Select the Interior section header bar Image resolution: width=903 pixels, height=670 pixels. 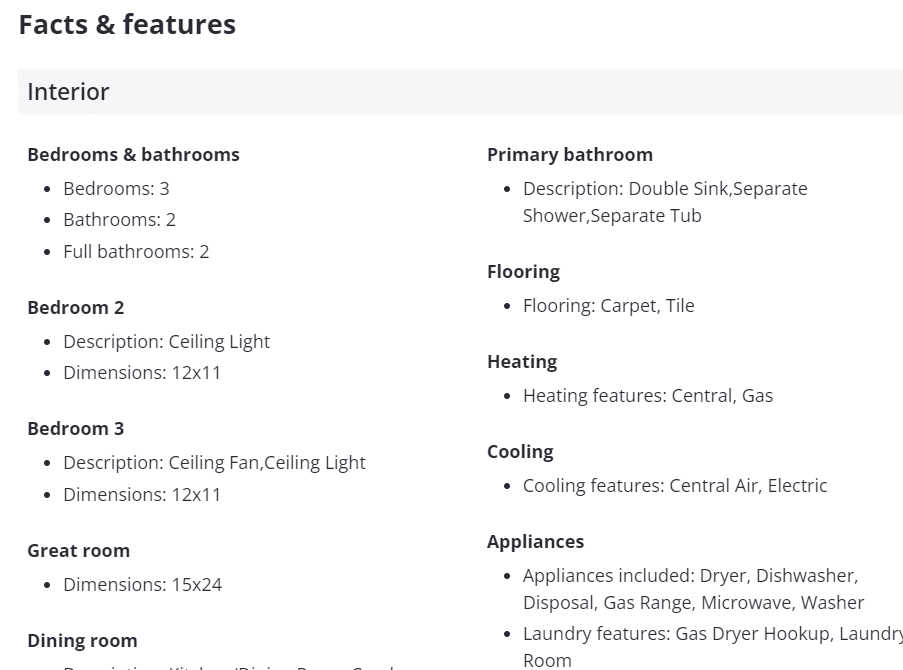[459, 92]
